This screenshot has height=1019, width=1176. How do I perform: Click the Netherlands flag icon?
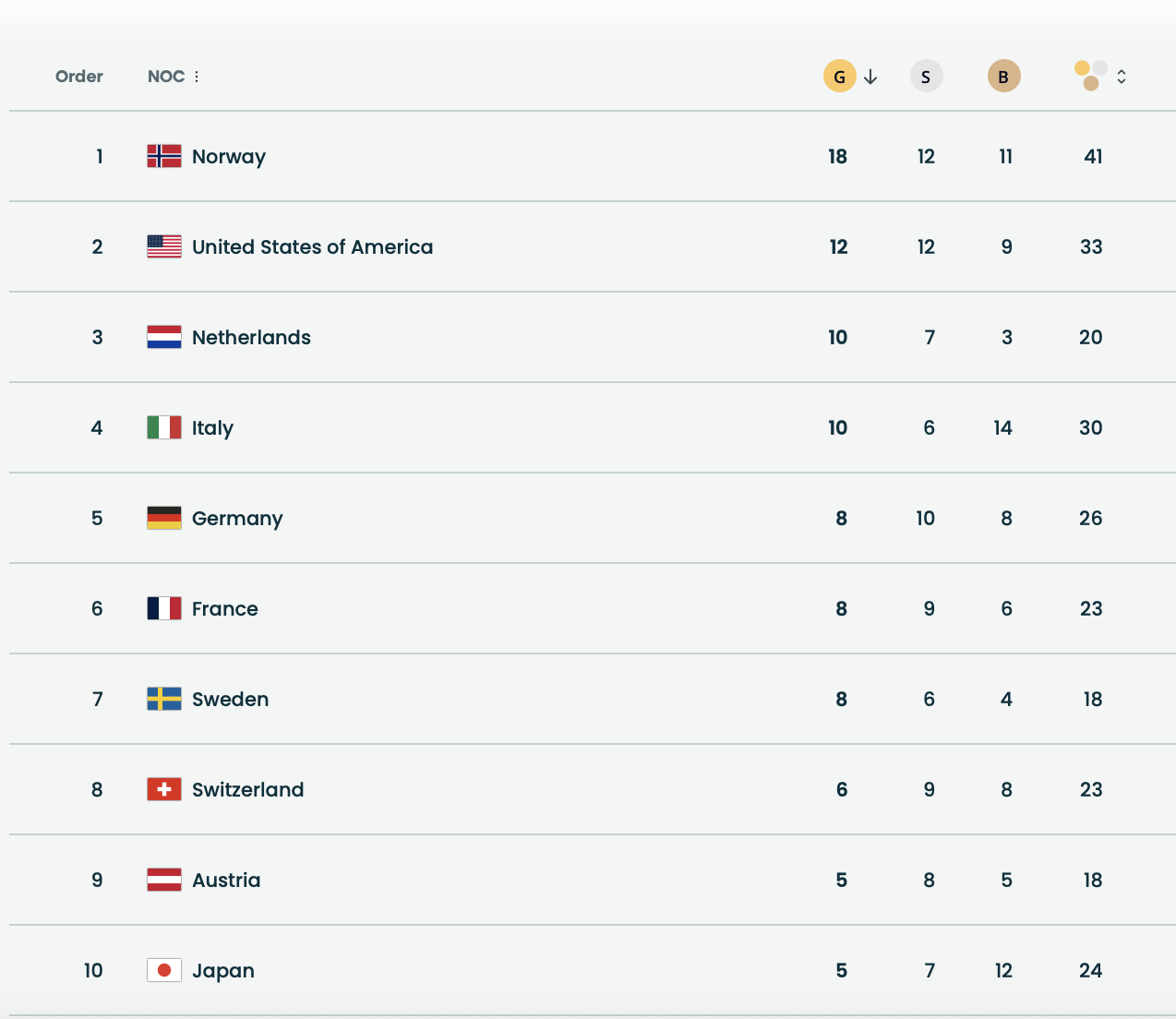point(164,337)
